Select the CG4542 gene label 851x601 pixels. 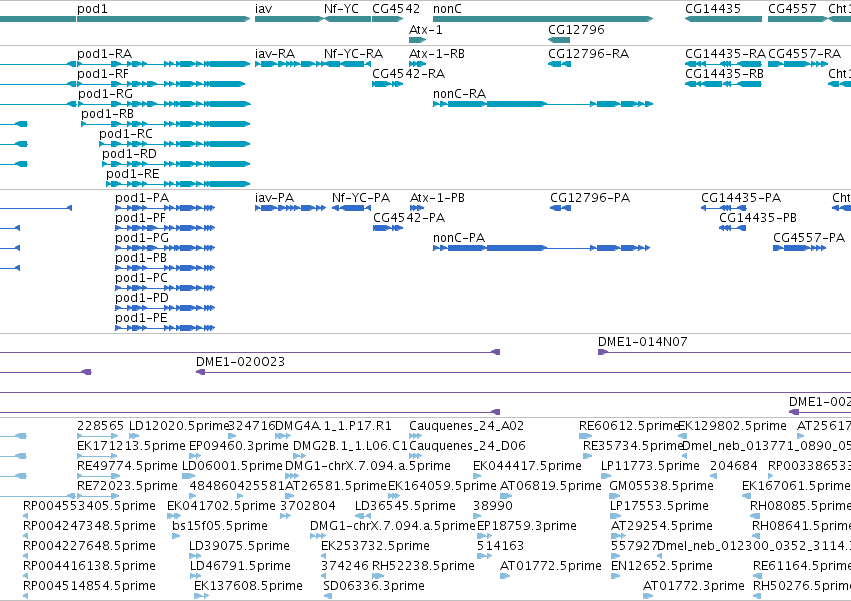coord(396,9)
